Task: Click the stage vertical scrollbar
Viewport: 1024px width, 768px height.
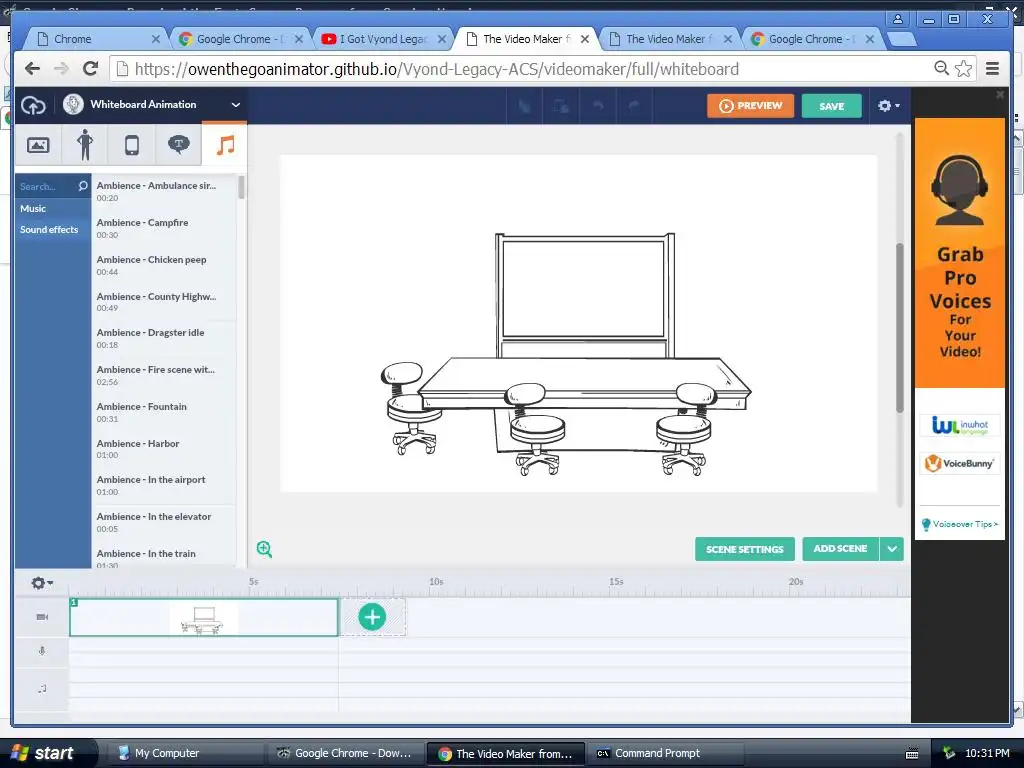Action: point(899,327)
